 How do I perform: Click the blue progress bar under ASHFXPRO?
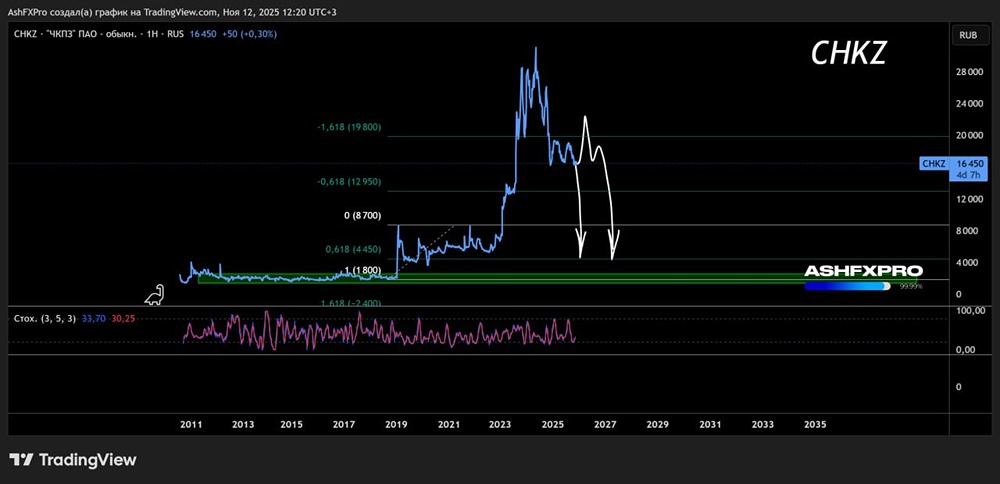[848, 286]
